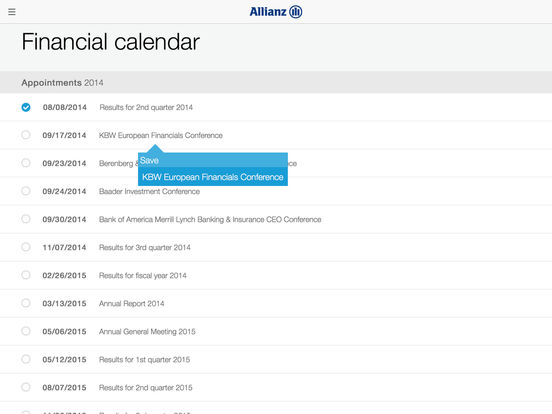Select the 09/17/2014 KBW Conference radio circle
The image size is (552, 414).
[x=26, y=135]
